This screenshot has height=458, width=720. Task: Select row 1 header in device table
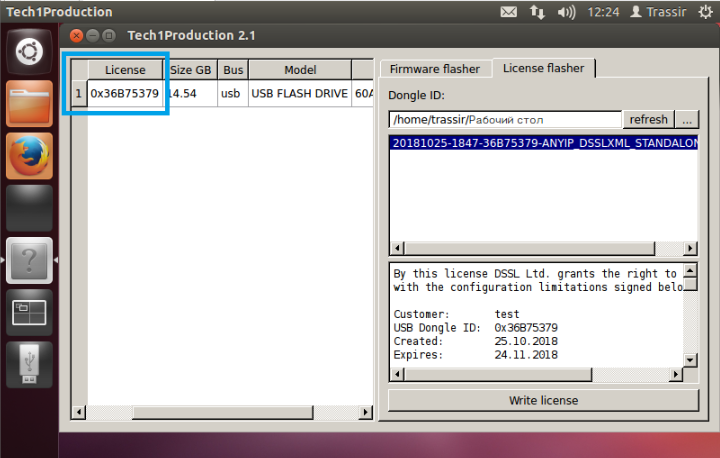(79, 93)
